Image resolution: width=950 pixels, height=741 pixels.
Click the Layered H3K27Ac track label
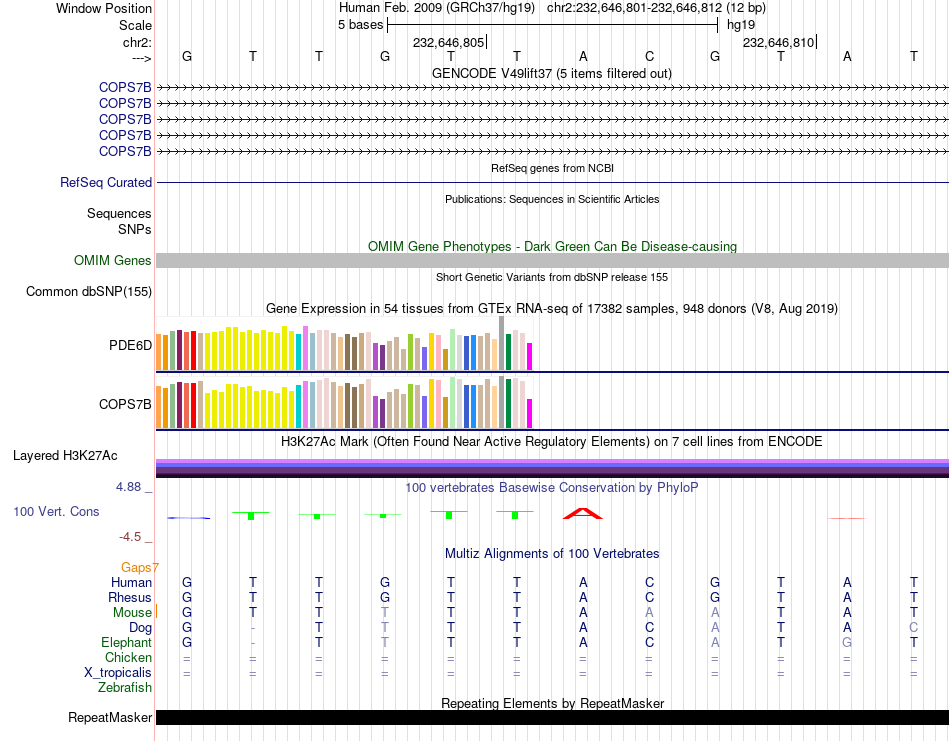pos(65,456)
